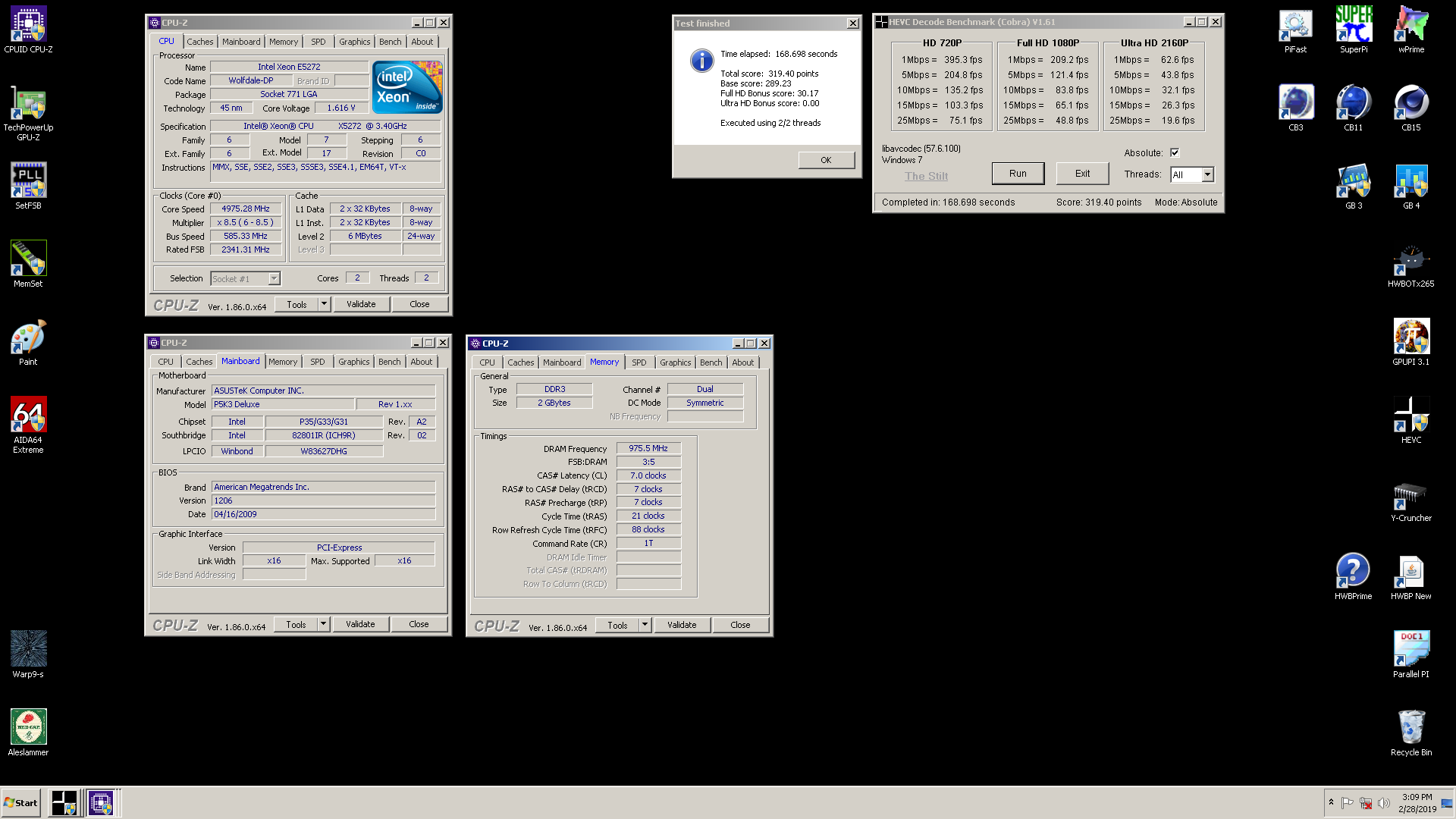Screen dimensions: 1456x819
Task: Launch SuperPi desktop shortcut
Action: [x=1354, y=30]
